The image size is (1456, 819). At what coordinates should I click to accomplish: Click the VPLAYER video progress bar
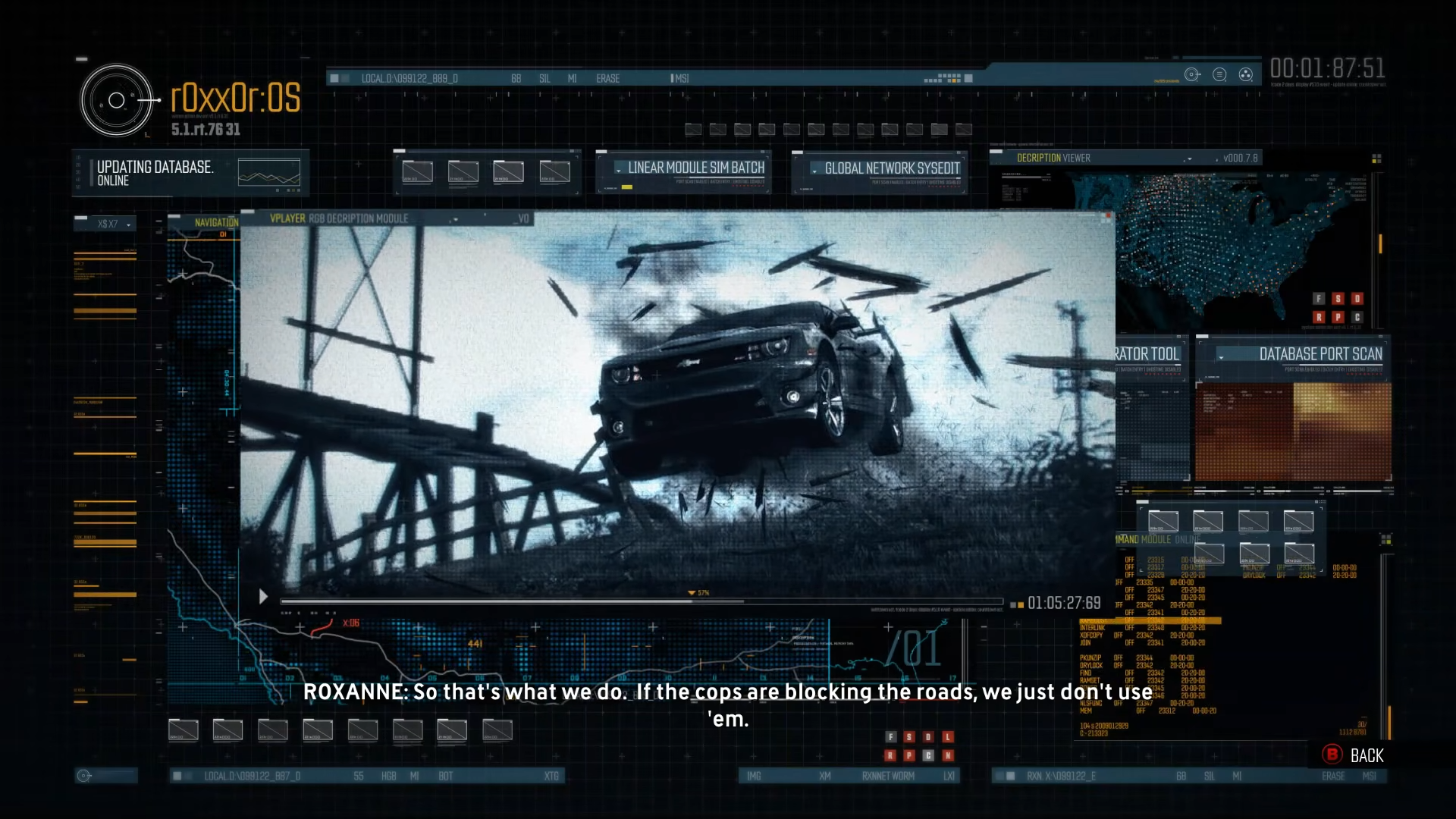[642, 601]
